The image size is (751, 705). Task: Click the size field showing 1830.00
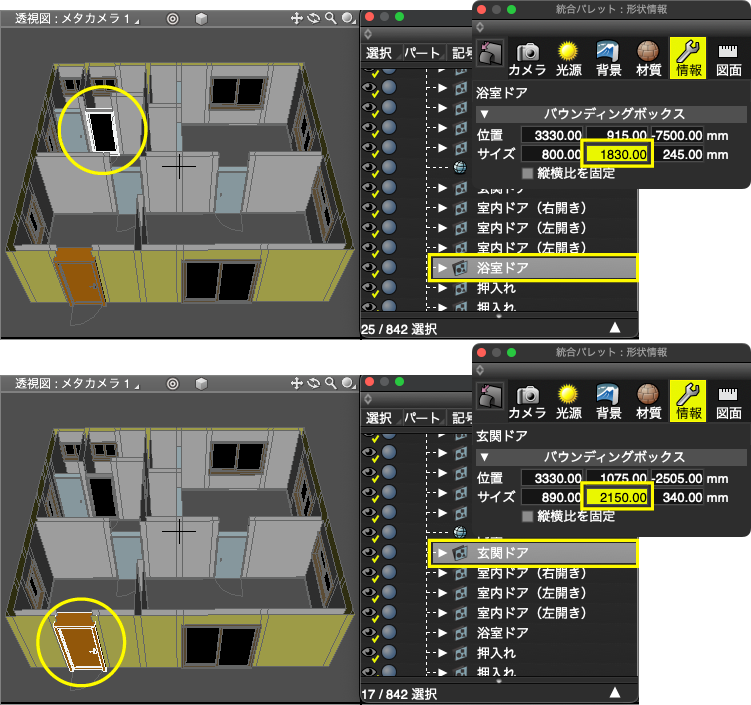tap(617, 154)
